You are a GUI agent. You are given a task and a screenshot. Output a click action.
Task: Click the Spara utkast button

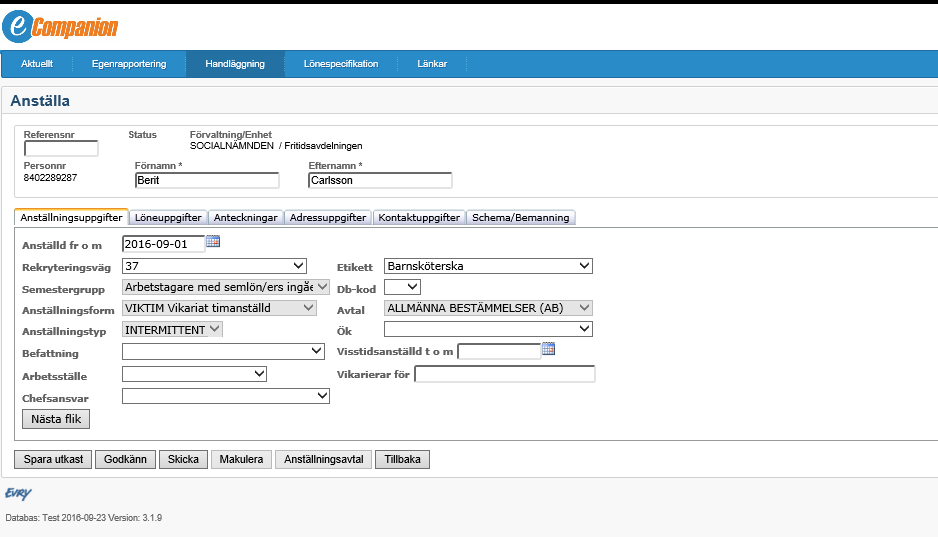(52, 460)
